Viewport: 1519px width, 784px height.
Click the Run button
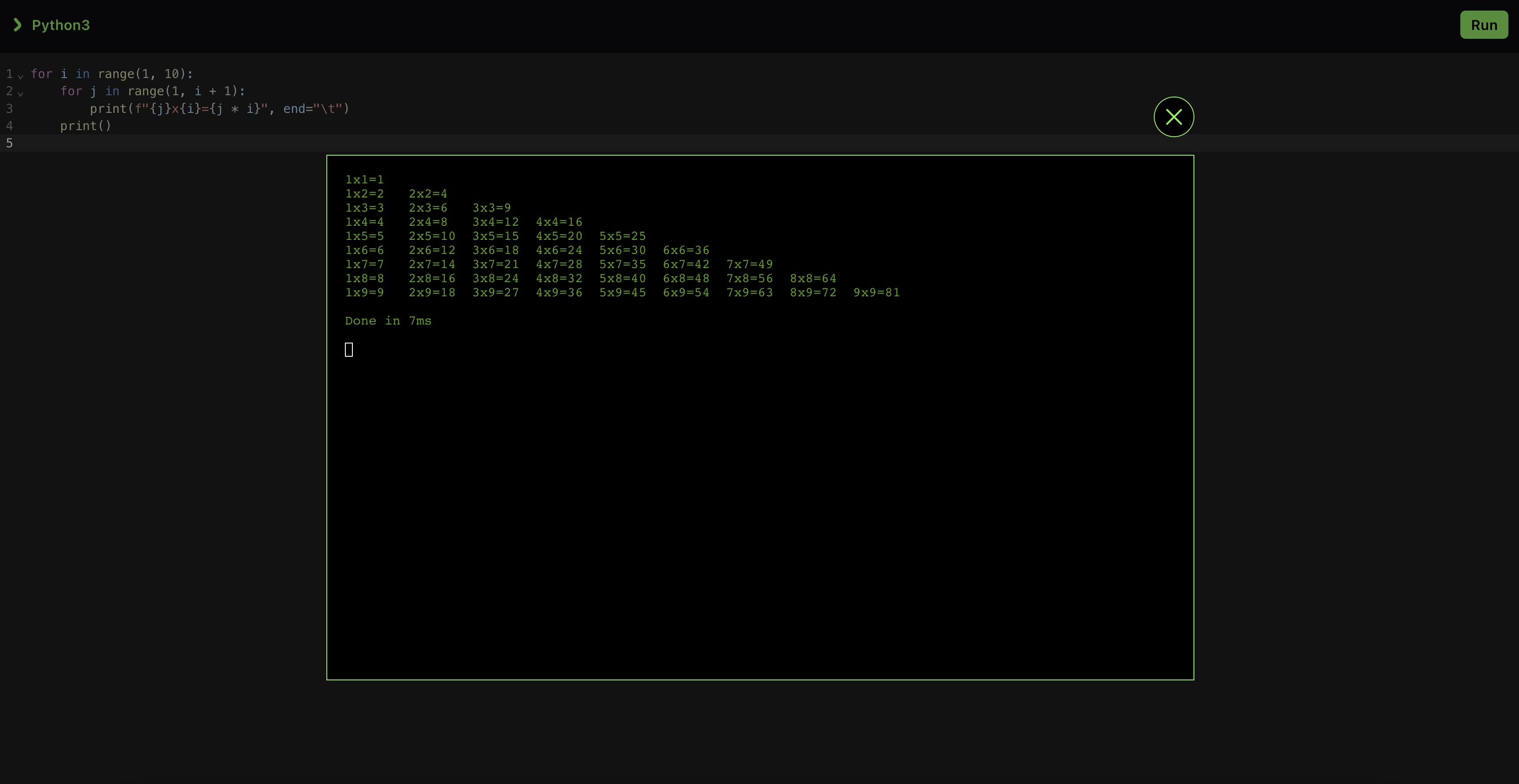1484,25
